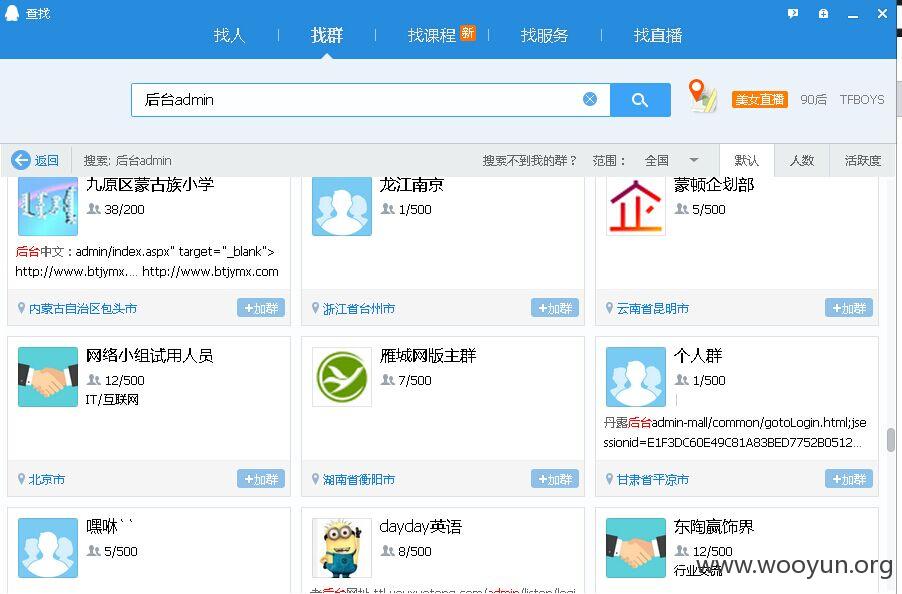Click 内蒙古自治区包头市 location link

[x=83, y=309]
